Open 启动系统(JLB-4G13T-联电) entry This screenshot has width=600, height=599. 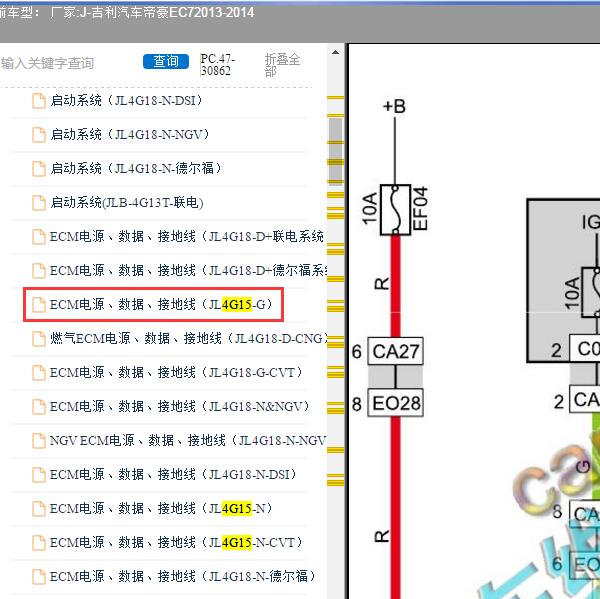click(127, 202)
